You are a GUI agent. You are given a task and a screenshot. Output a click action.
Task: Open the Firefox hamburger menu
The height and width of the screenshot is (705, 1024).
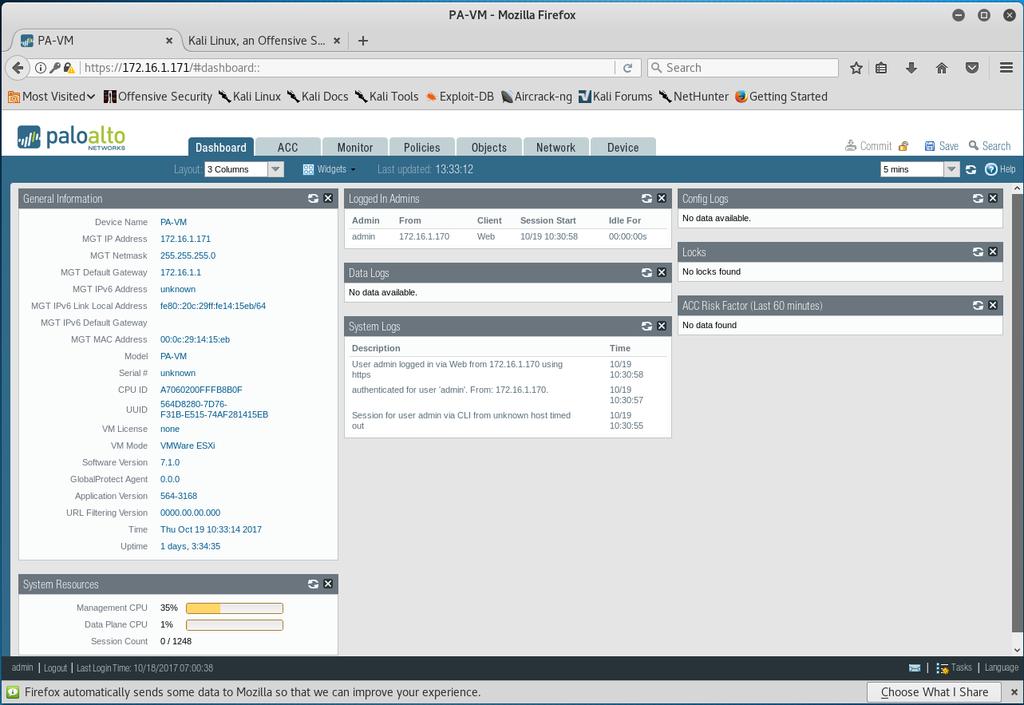(x=1006, y=68)
